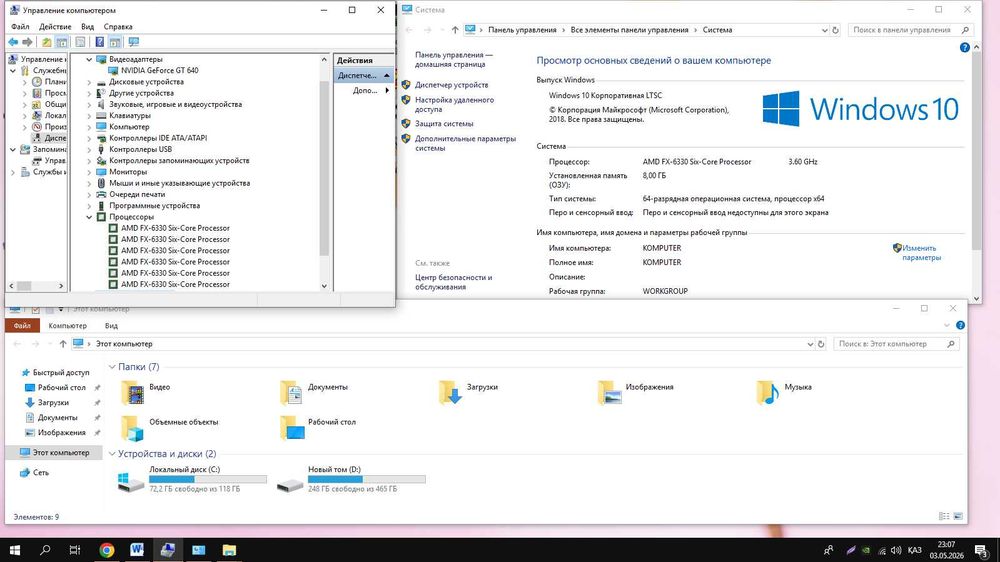Click the Help icon in Computer Management toolbar
The width and height of the screenshot is (1000, 562).
click(99, 42)
